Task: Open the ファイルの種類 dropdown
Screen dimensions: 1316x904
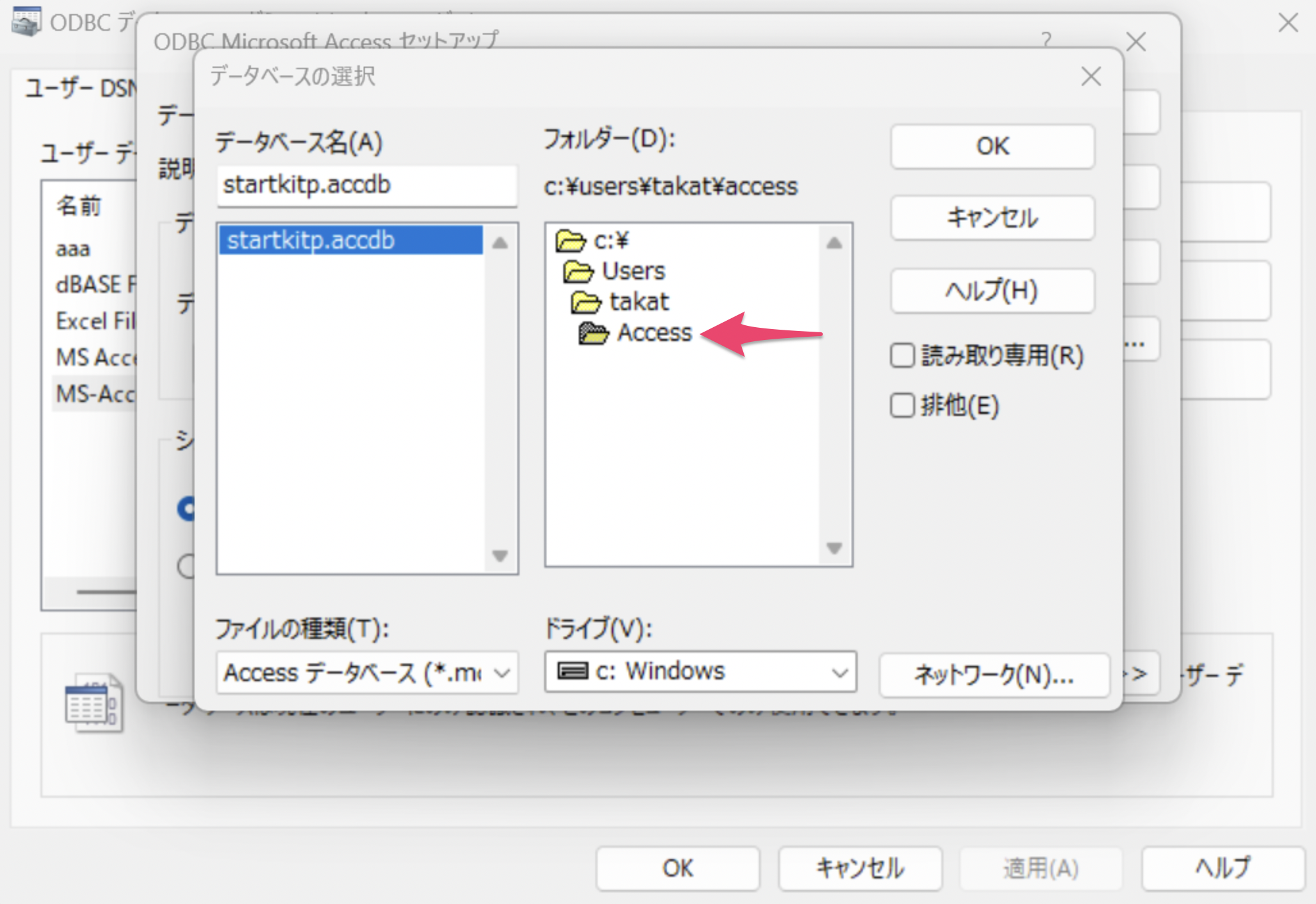Action: point(367,673)
